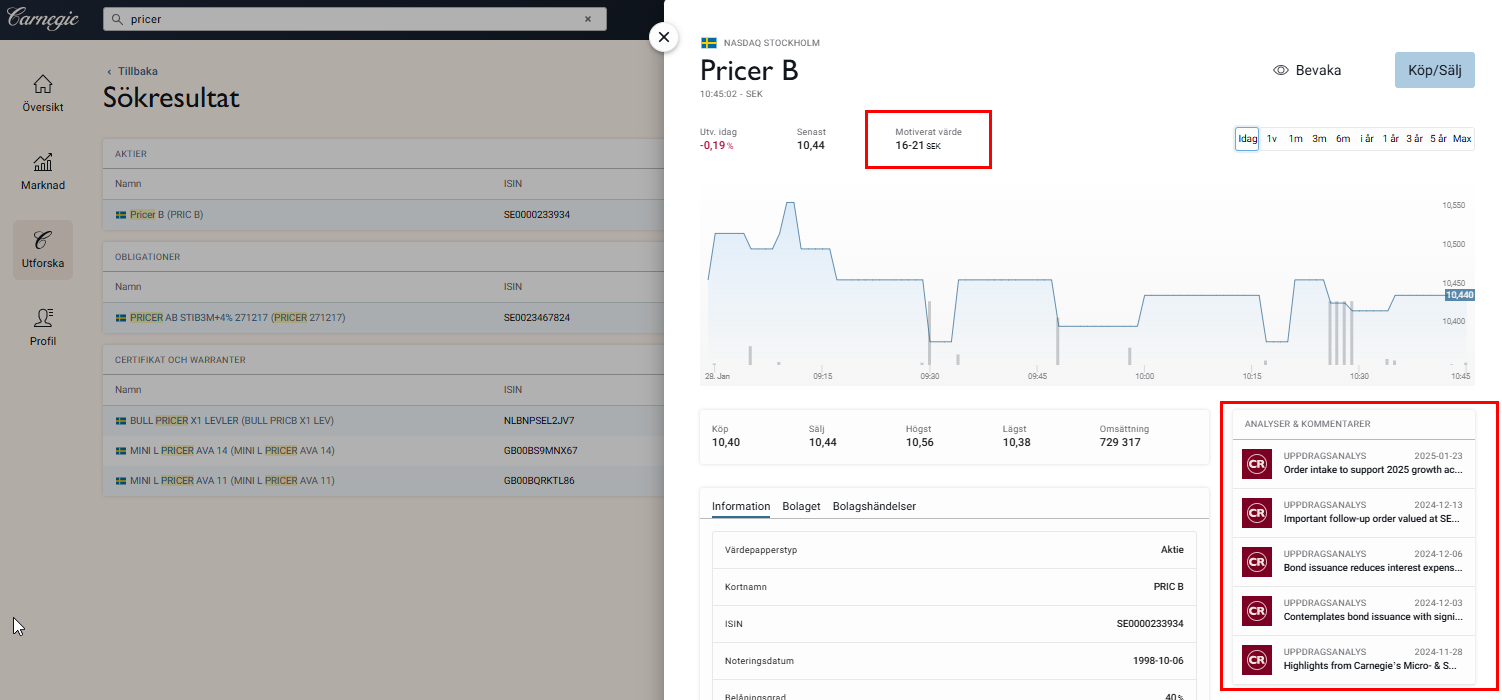Select the Max chart period

coord(1462,138)
